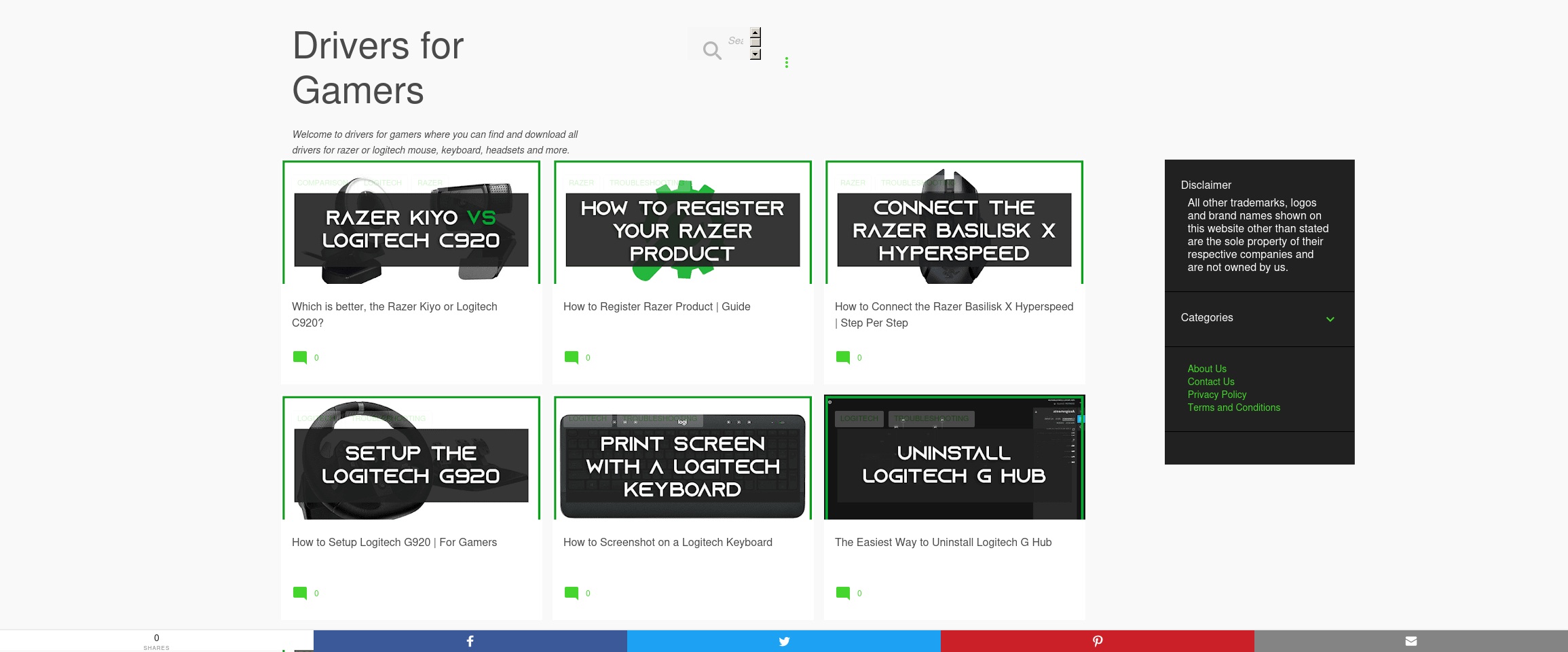Open comments for Setup Logitech G920 post
The width and height of the screenshot is (1568, 652).
[306, 593]
